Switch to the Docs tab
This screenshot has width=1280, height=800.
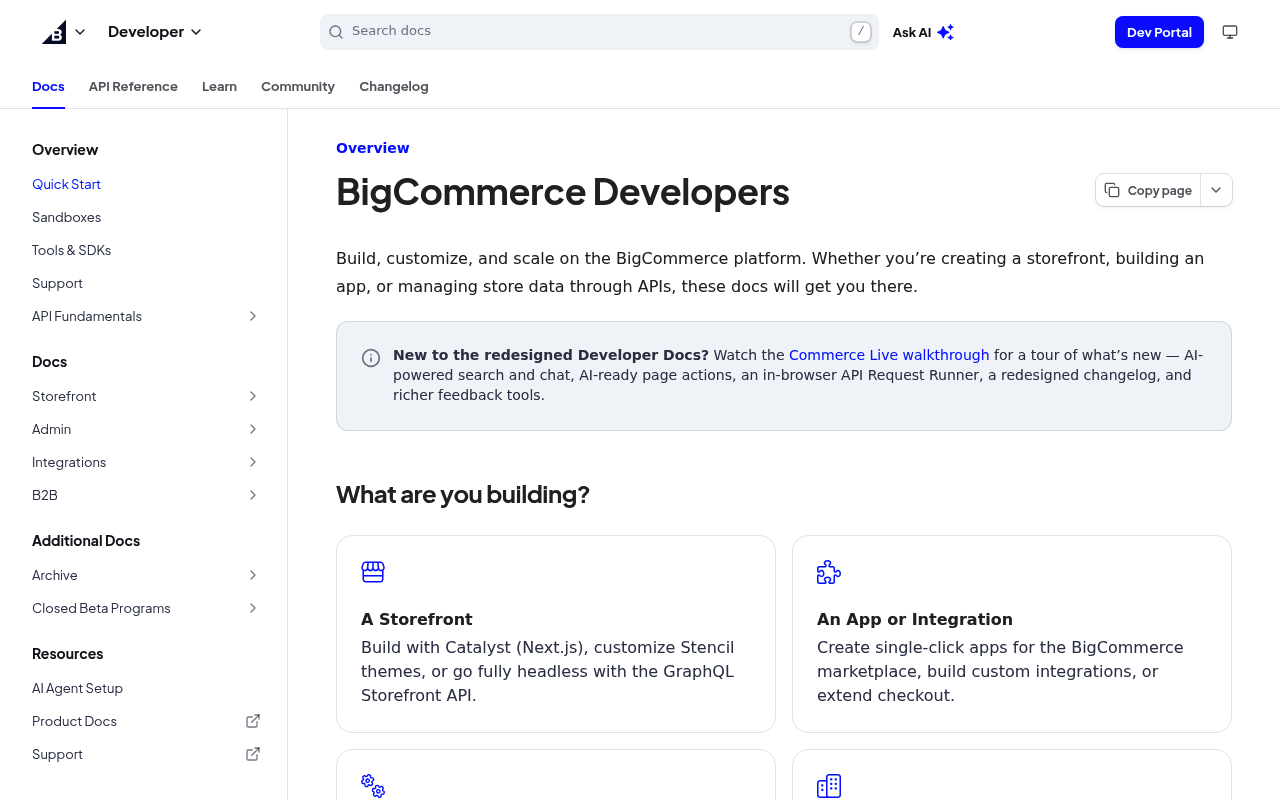click(x=48, y=87)
